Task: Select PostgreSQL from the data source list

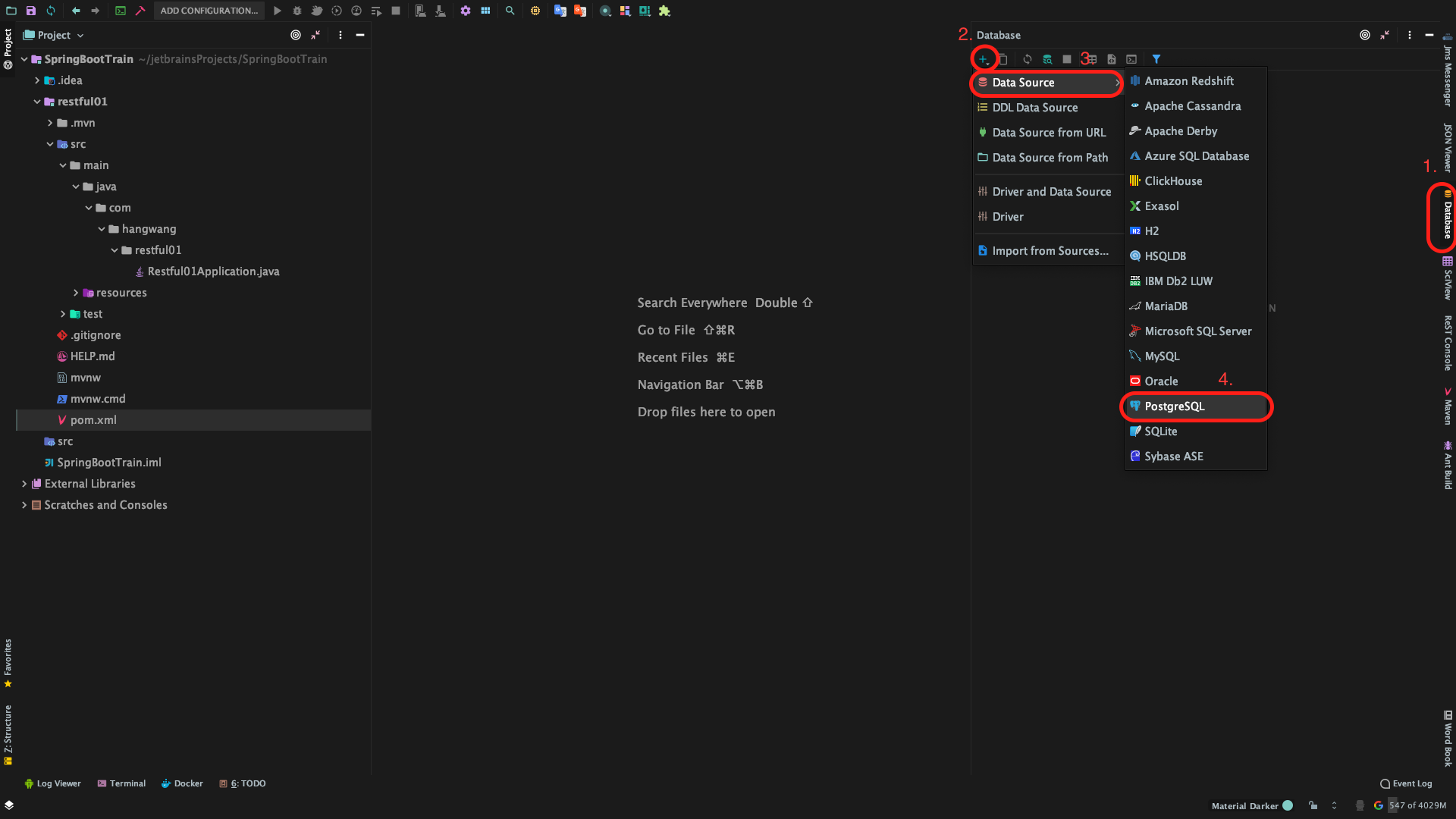Action: tap(1174, 406)
